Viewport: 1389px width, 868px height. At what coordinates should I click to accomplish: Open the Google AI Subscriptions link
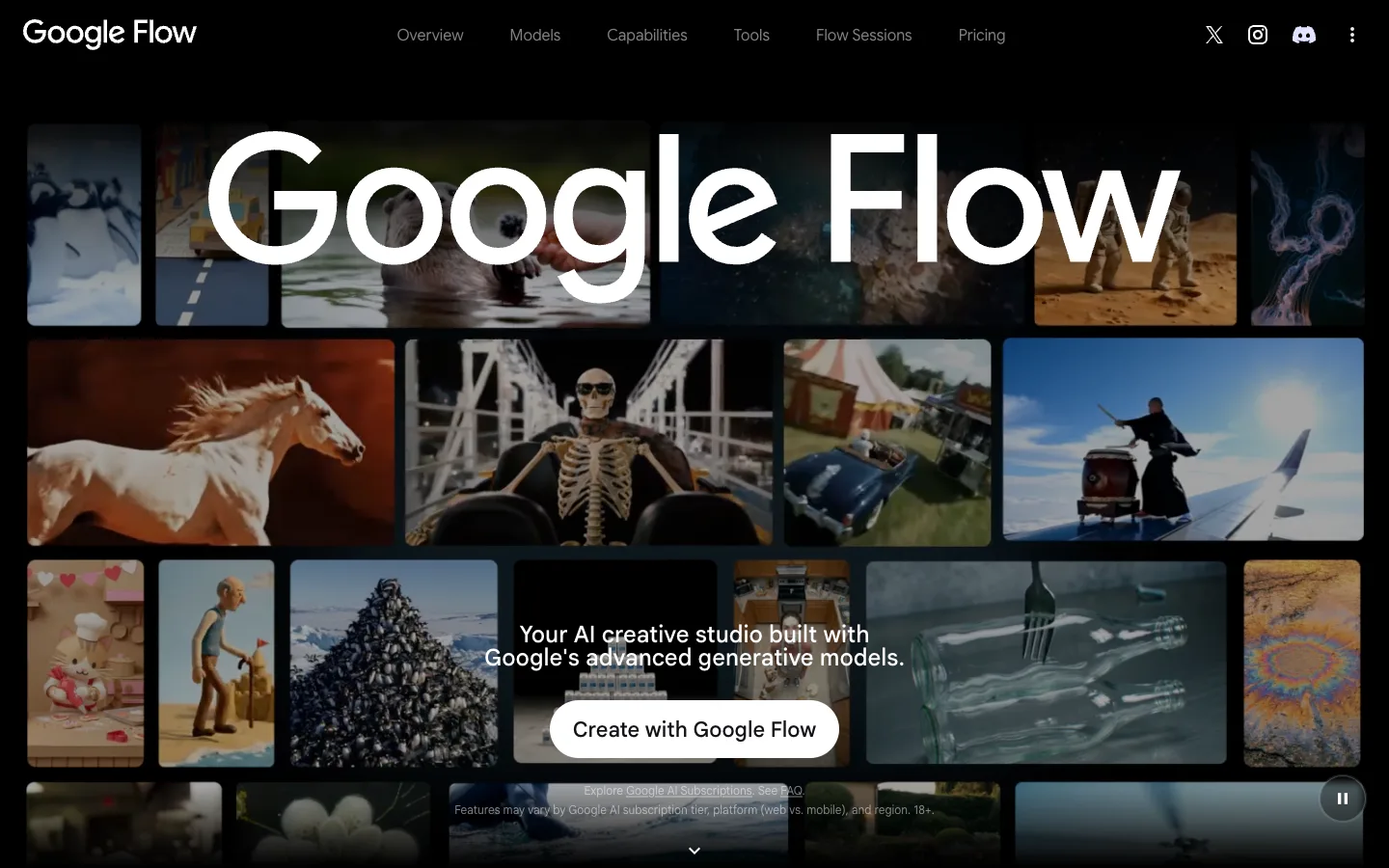pyautogui.click(x=689, y=791)
